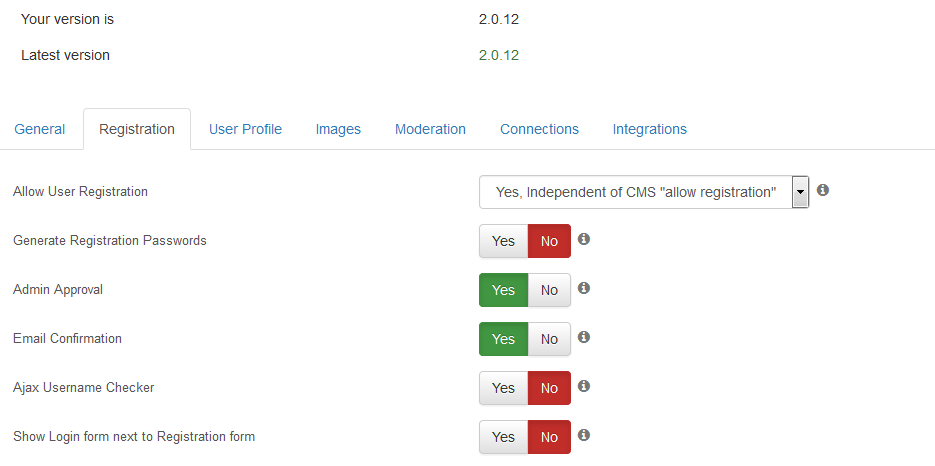Switch to the General tab
The width and height of the screenshot is (935, 466).
click(40, 129)
